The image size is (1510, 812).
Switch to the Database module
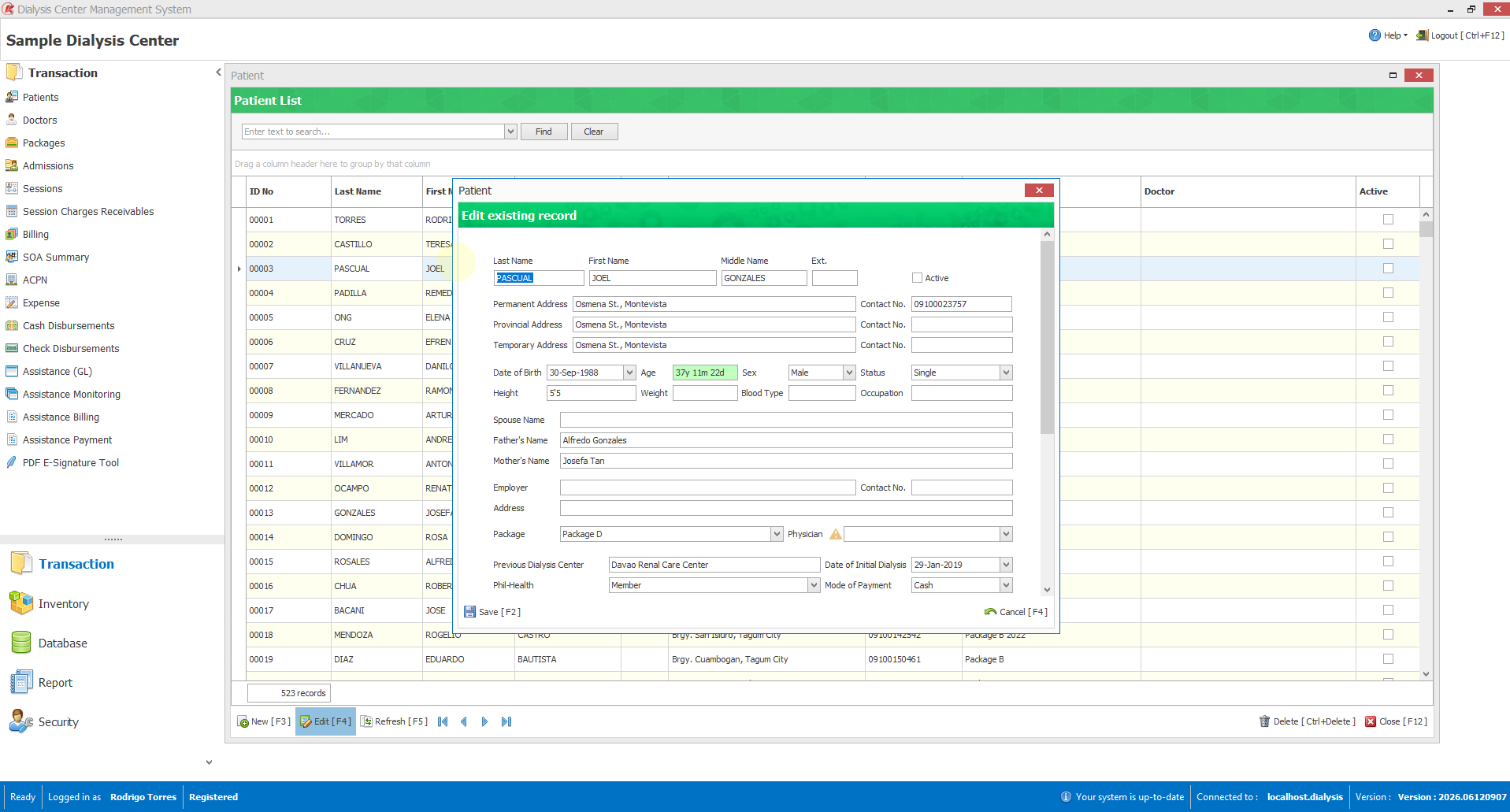coord(49,643)
